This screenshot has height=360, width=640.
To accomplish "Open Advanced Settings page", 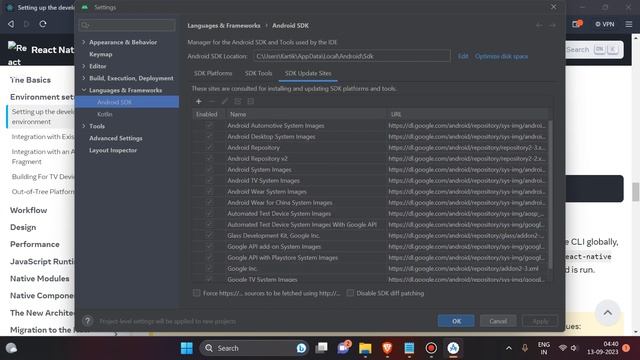I will pyautogui.click(x=116, y=138).
